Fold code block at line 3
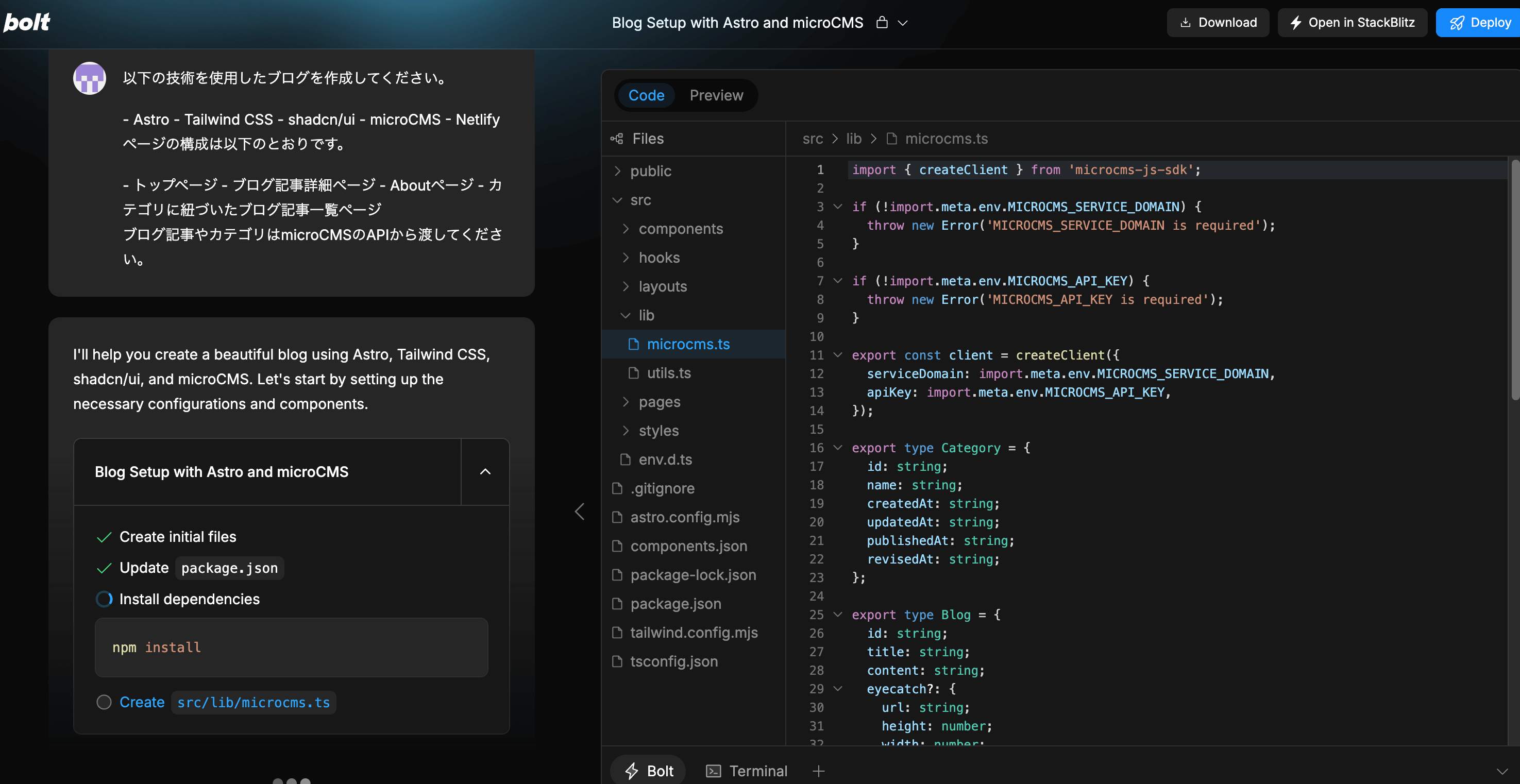This screenshot has width=1520, height=784. (837, 207)
